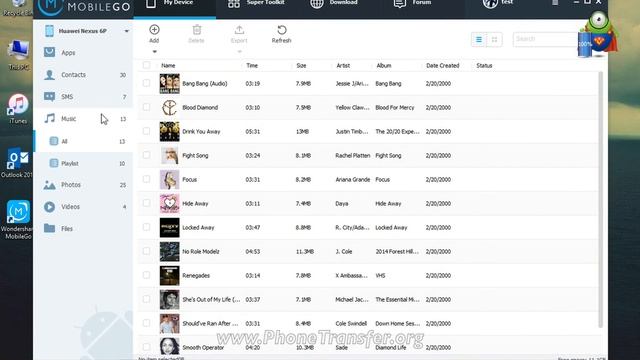
Task: Select the All music subcategory
Action: pos(83,141)
